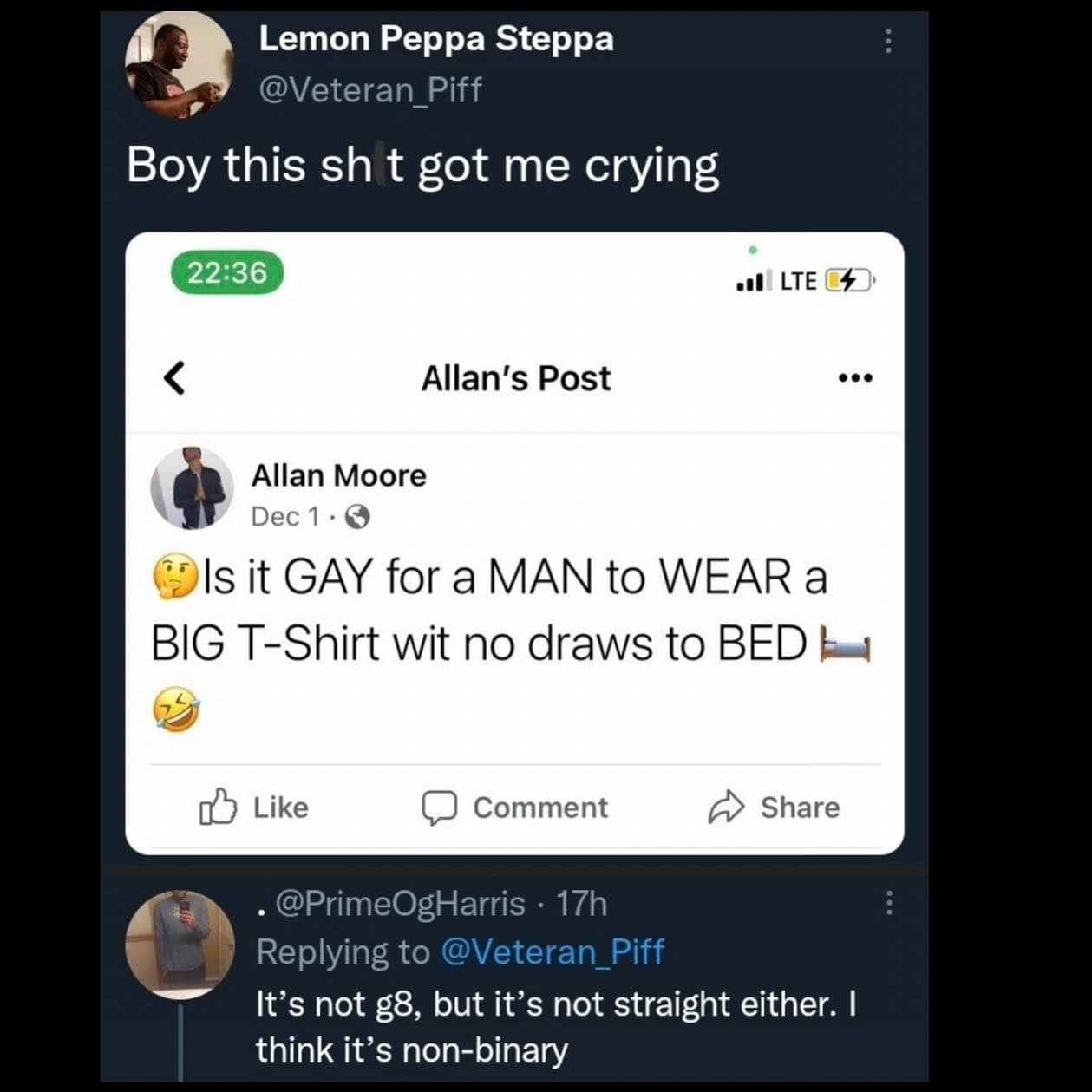This screenshot has width=1092, height=1092.
Task: Click the battery charging status icon
Action: coord(848,280)
